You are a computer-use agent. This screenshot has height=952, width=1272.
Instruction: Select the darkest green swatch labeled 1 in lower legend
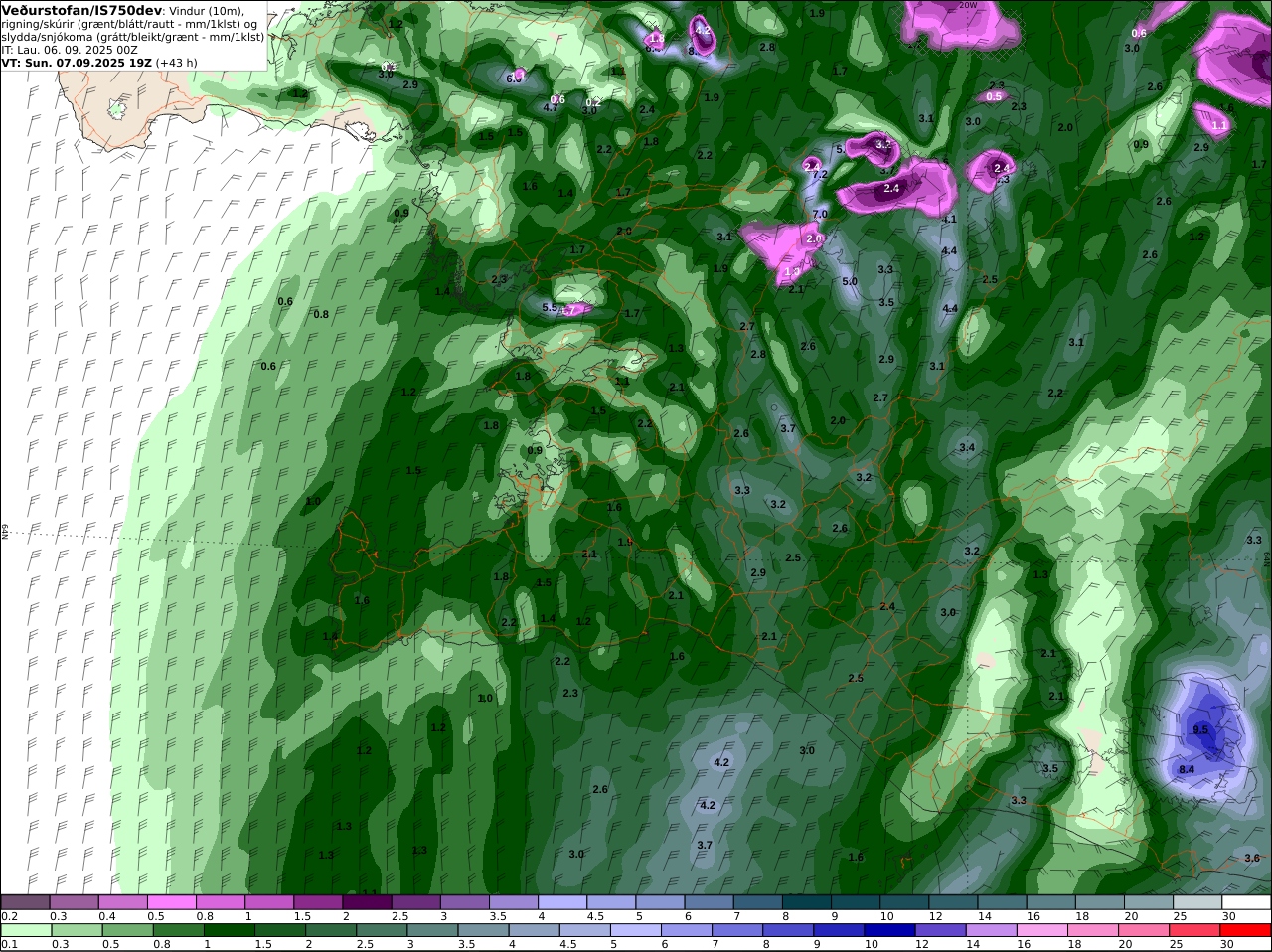point(229,931)
